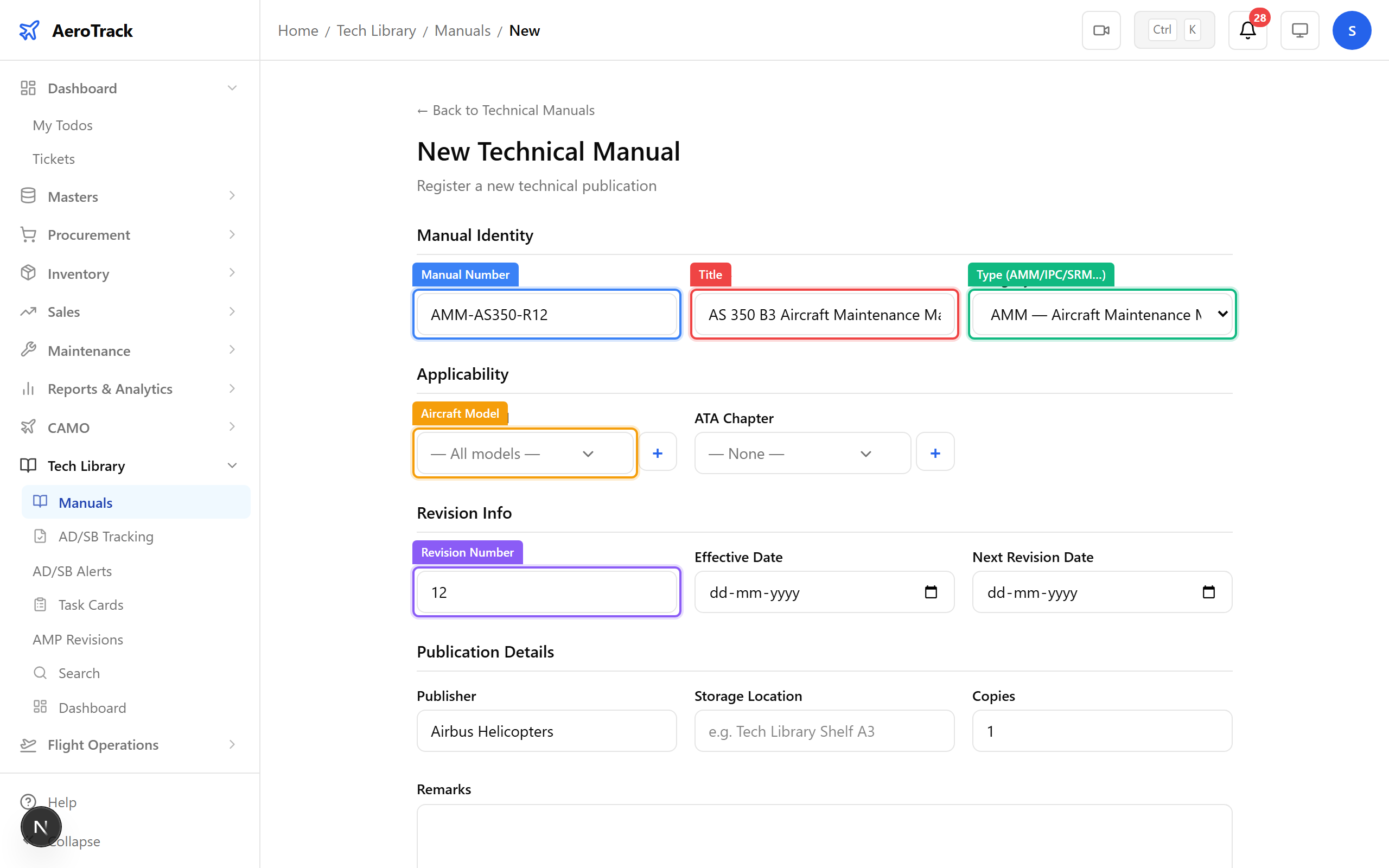This screenshot has width=1389, height=868.
Task: Open AD/SB Tracking from sidebar
Action: tap(105, 536)
